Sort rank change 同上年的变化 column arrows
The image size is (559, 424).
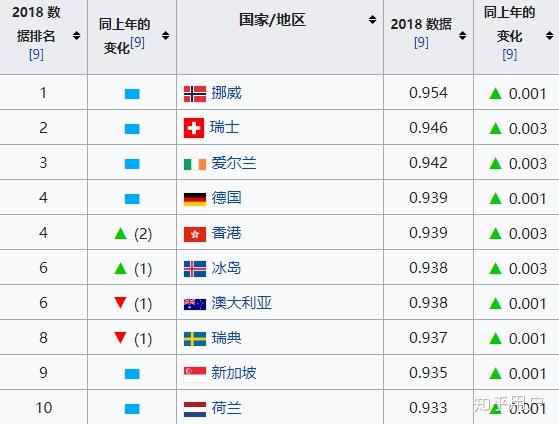165,36
